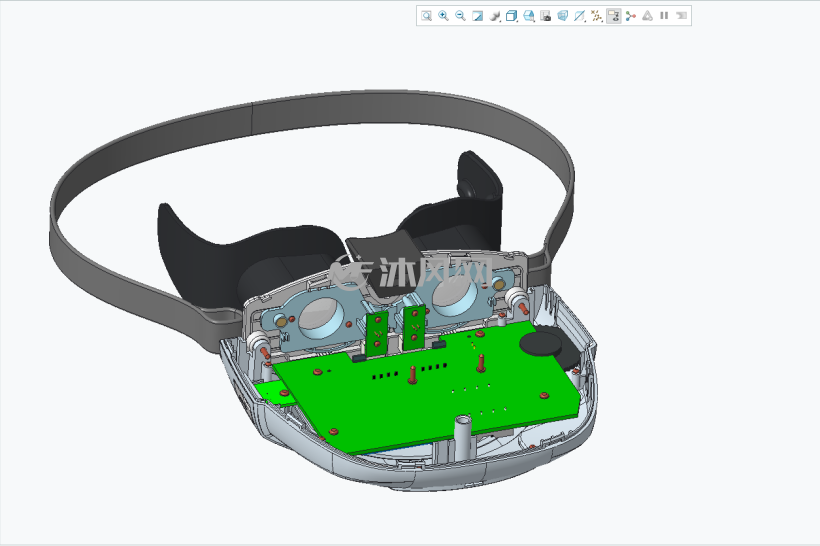Viewport: 820px width, 546px height.
Task: Click the last grey toolbar icon
Action: point(681,16)
